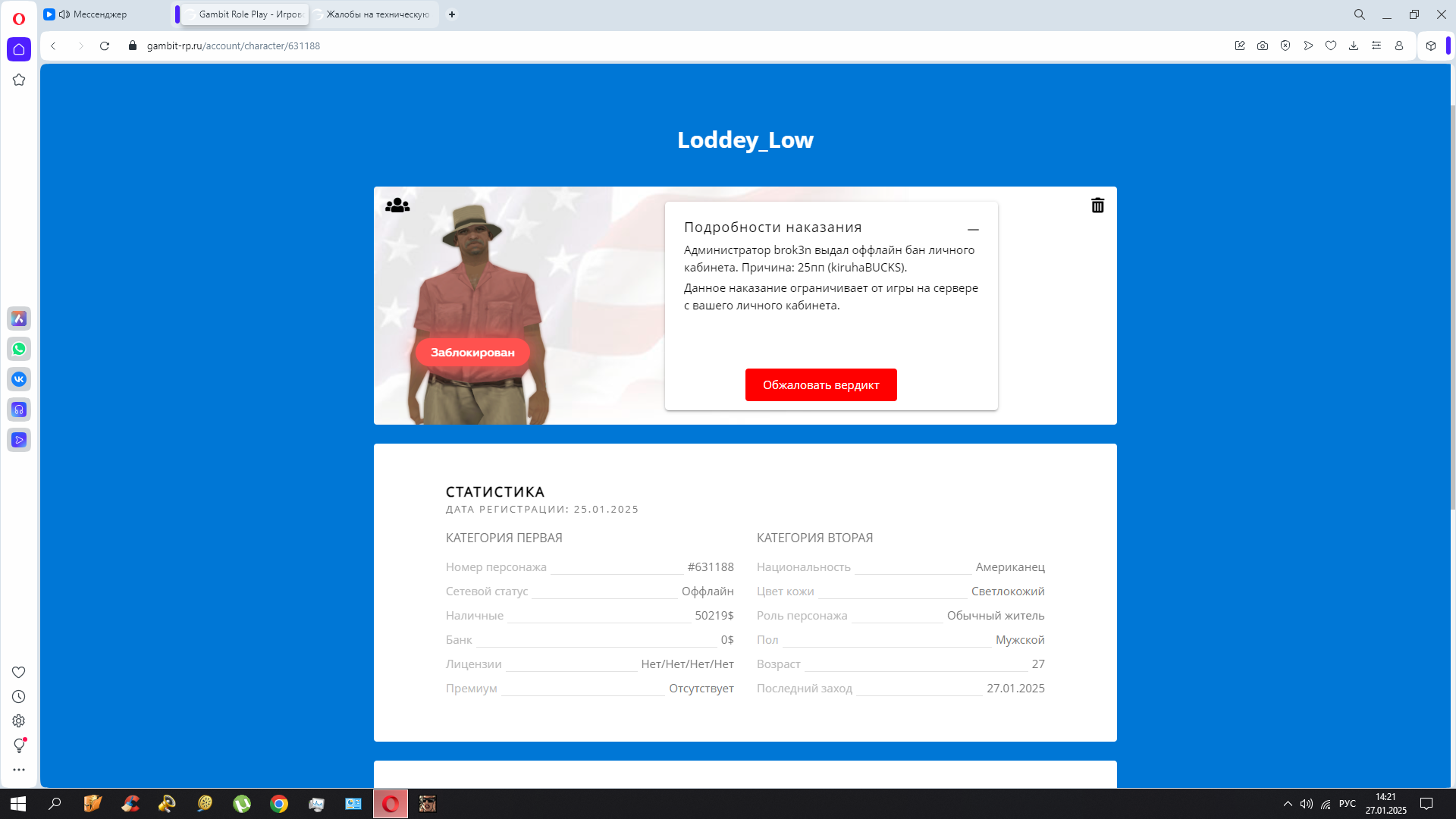Open Easy Setup menu in toolbar
Viewport: 1456px width, 819px height.
pos(1376,45)
